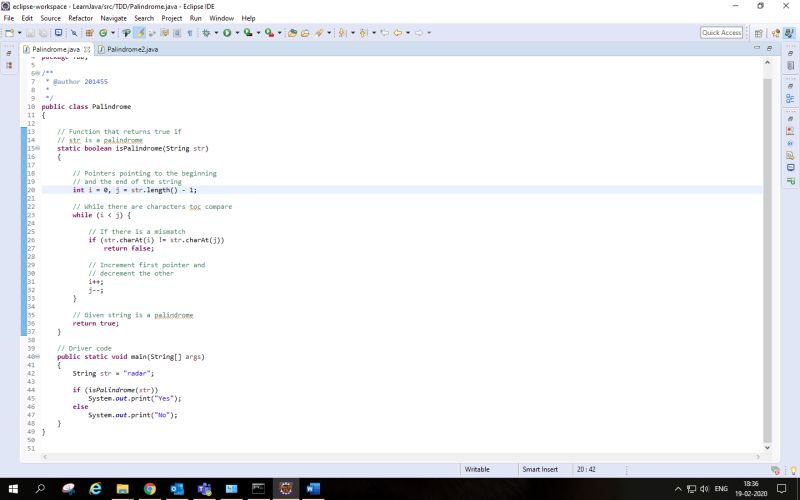This screenshot has height=500, width=800.
Task: Click the Save All icon
Action: (x=43, y=33)
